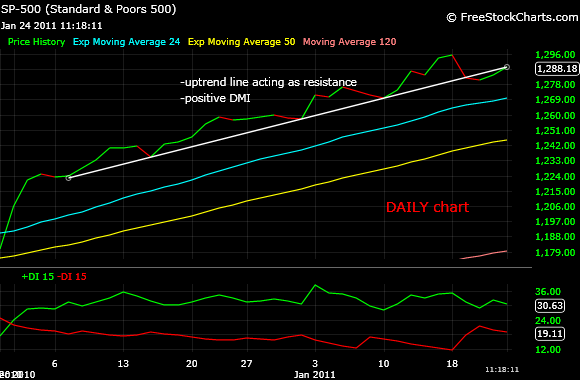Click the date label 13 on time axis

pyautogui.click(x=123, y=364)
